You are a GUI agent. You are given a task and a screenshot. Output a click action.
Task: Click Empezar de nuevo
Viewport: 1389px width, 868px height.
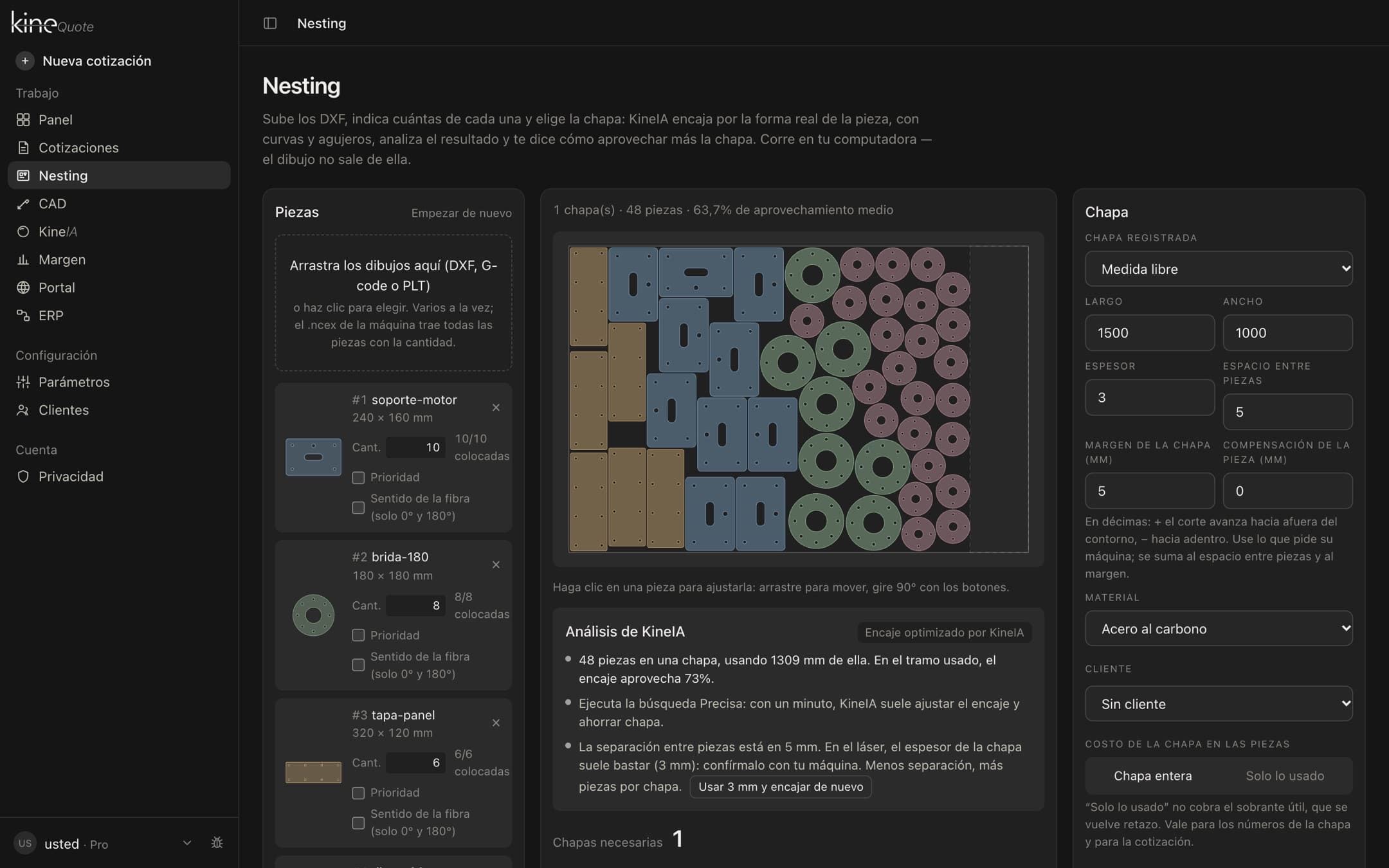(x=462, y=213)
